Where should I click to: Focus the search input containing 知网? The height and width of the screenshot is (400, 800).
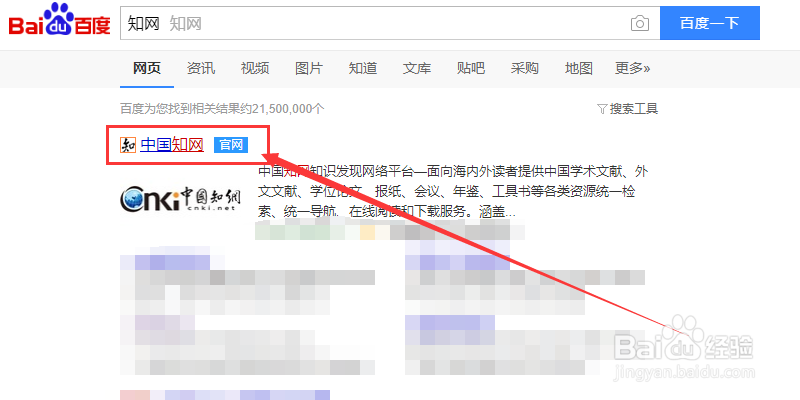point(390,23)
